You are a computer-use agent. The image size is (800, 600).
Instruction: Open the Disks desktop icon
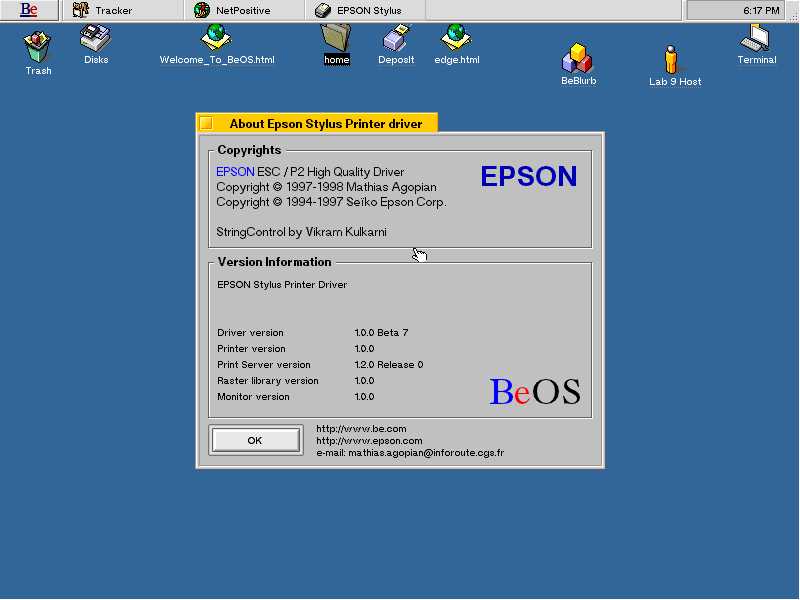point(95,38)
